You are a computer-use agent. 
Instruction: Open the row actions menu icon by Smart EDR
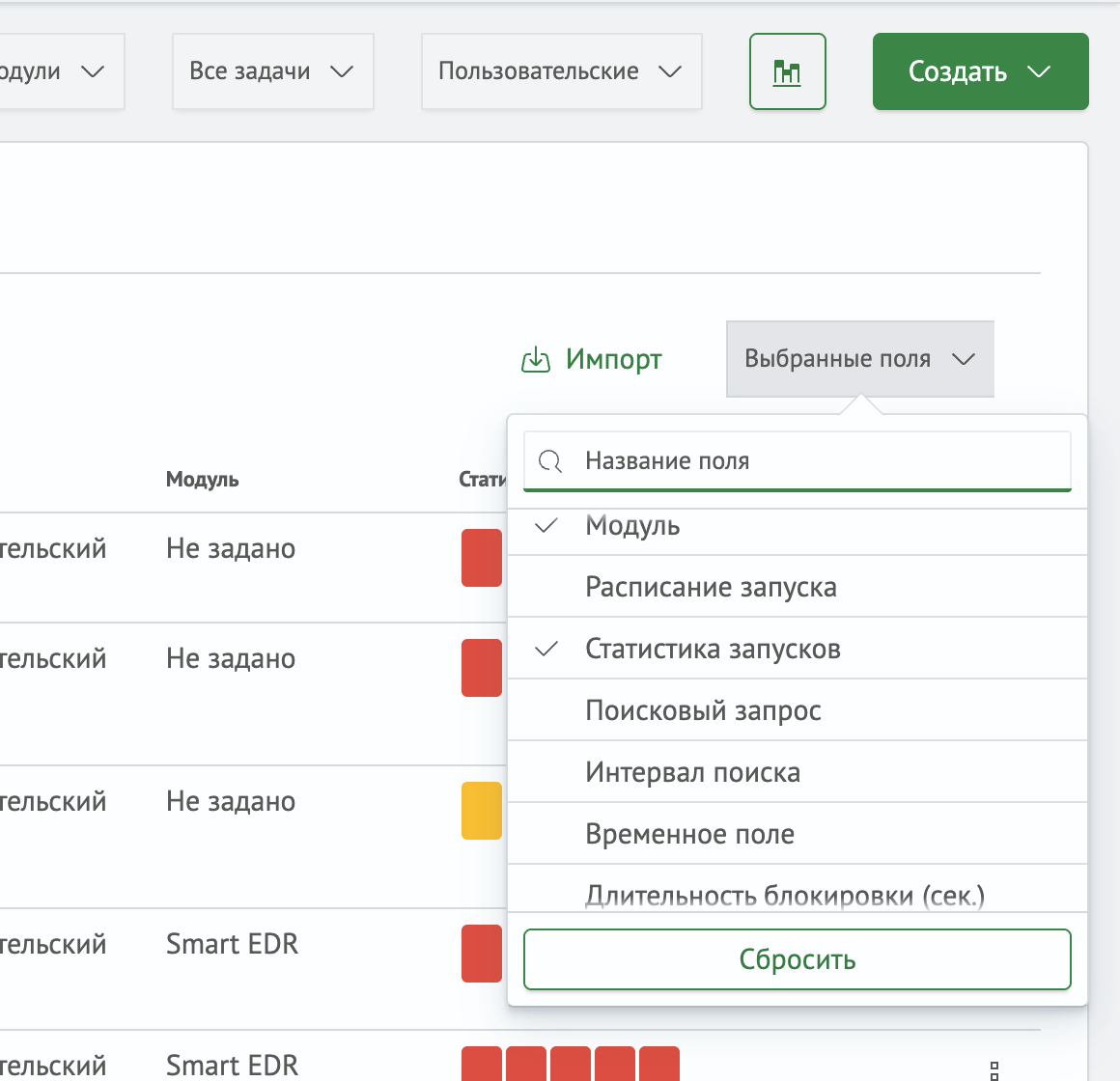[994, 1070]
